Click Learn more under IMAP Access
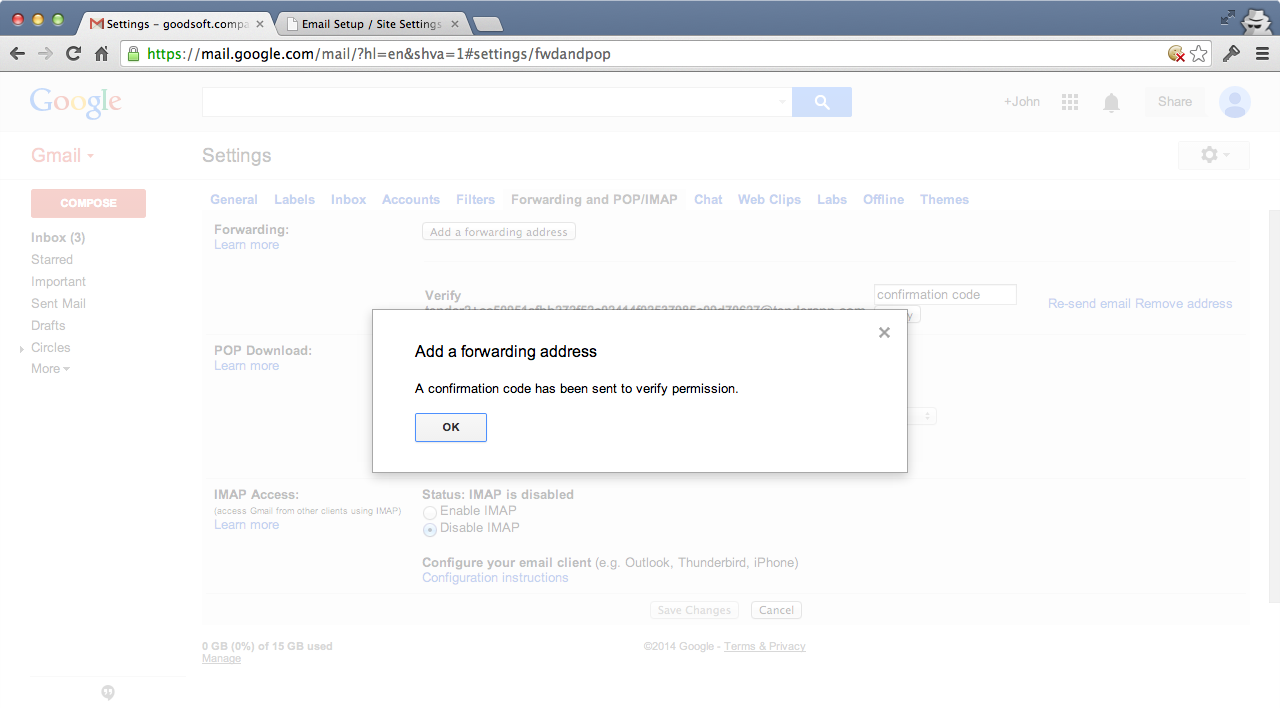 pyautogui.click(x=246, y=525)
